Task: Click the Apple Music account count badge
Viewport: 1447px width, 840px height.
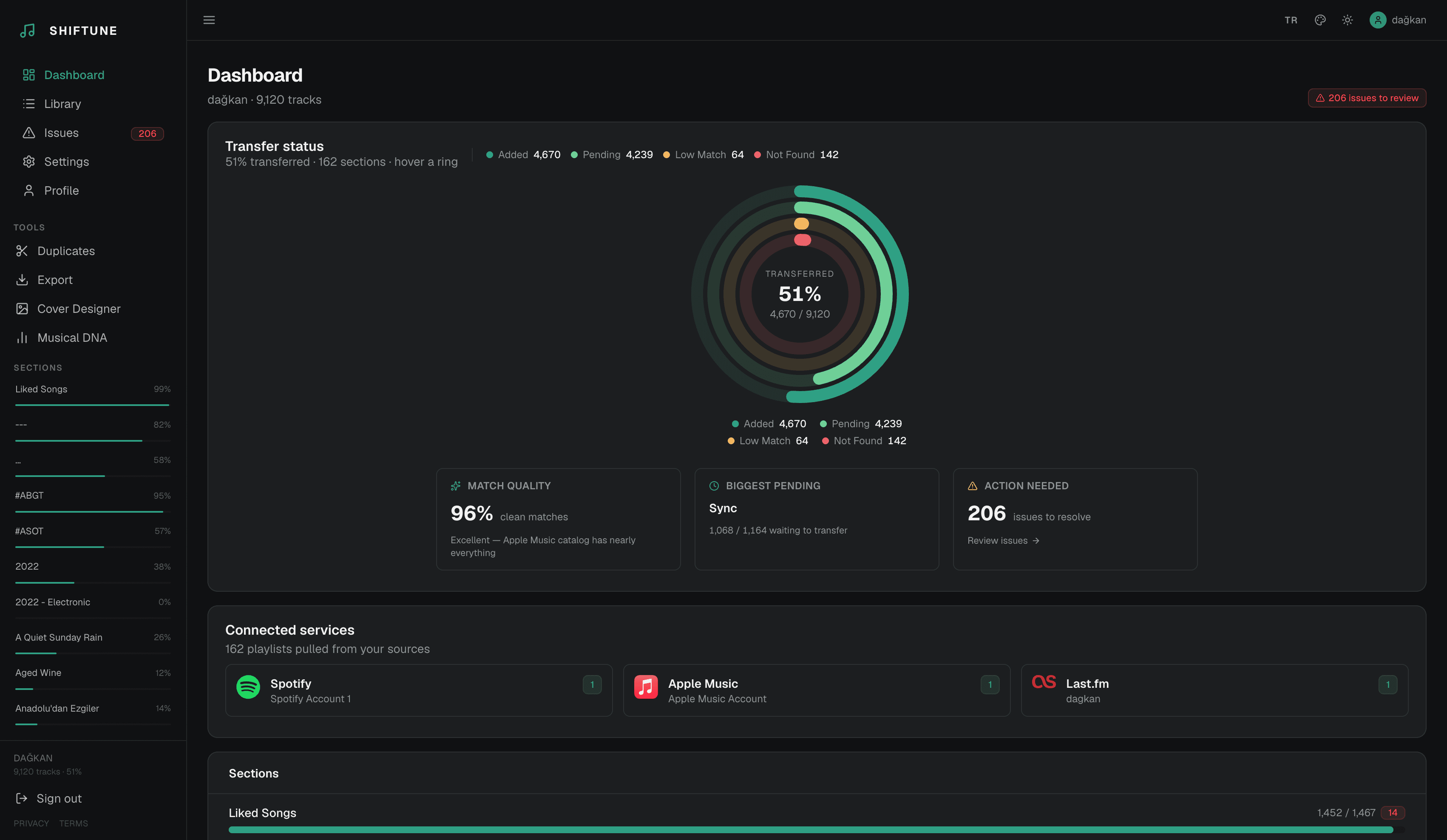Action: pyautogui.click(x=990, y=685)
